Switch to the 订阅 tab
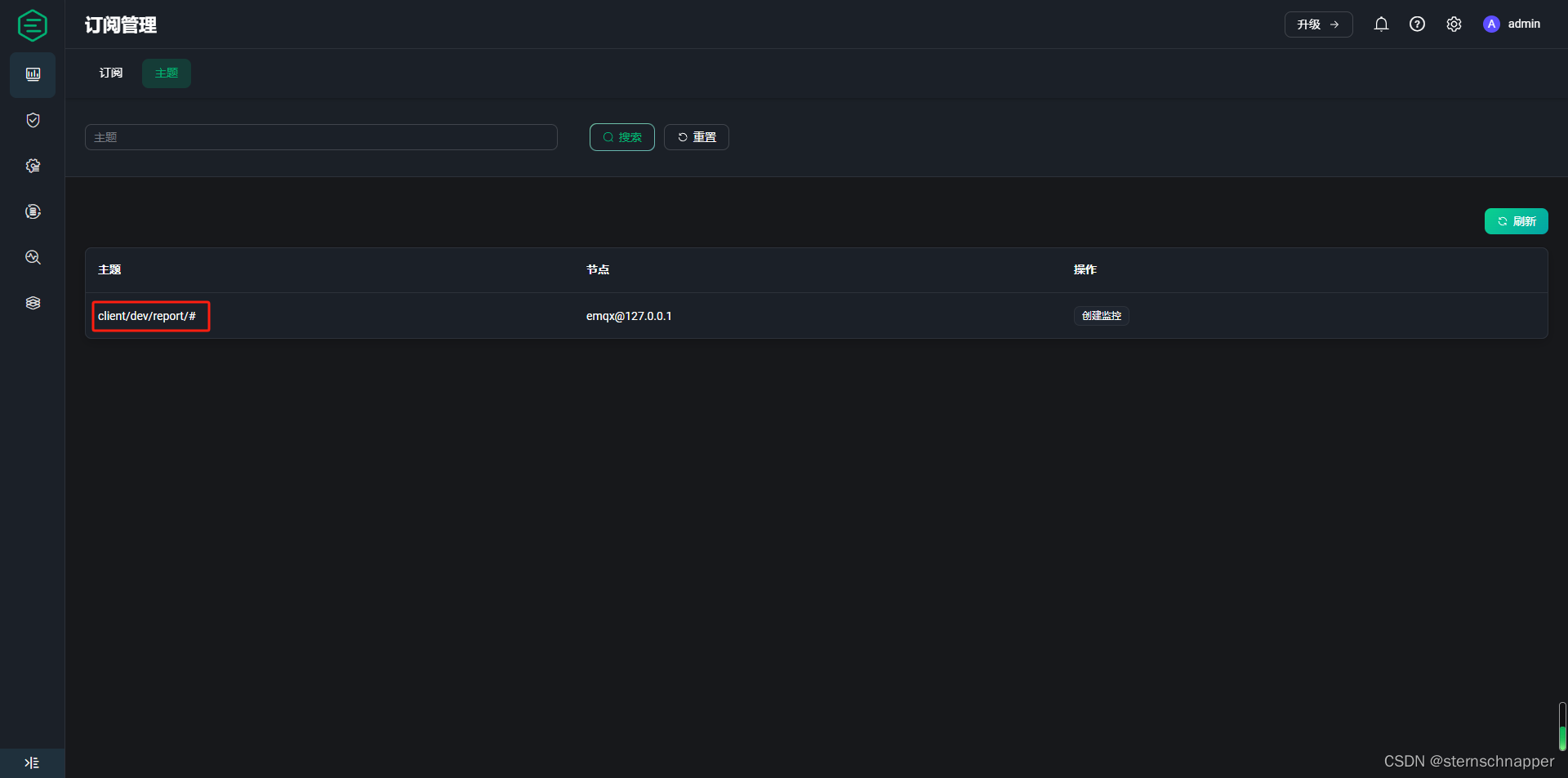This screenshot has height=778, width=1568. pos(110,73)
